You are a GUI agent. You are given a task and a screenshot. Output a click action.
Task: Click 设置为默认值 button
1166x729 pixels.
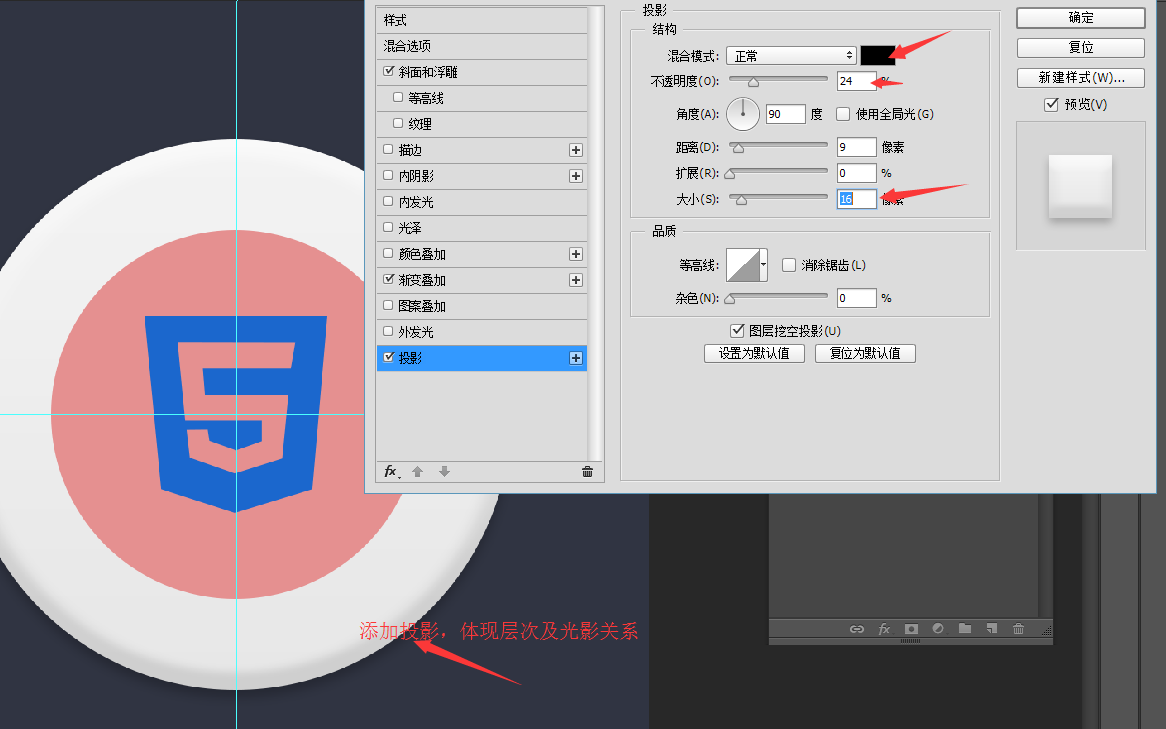tap(754, 353)
